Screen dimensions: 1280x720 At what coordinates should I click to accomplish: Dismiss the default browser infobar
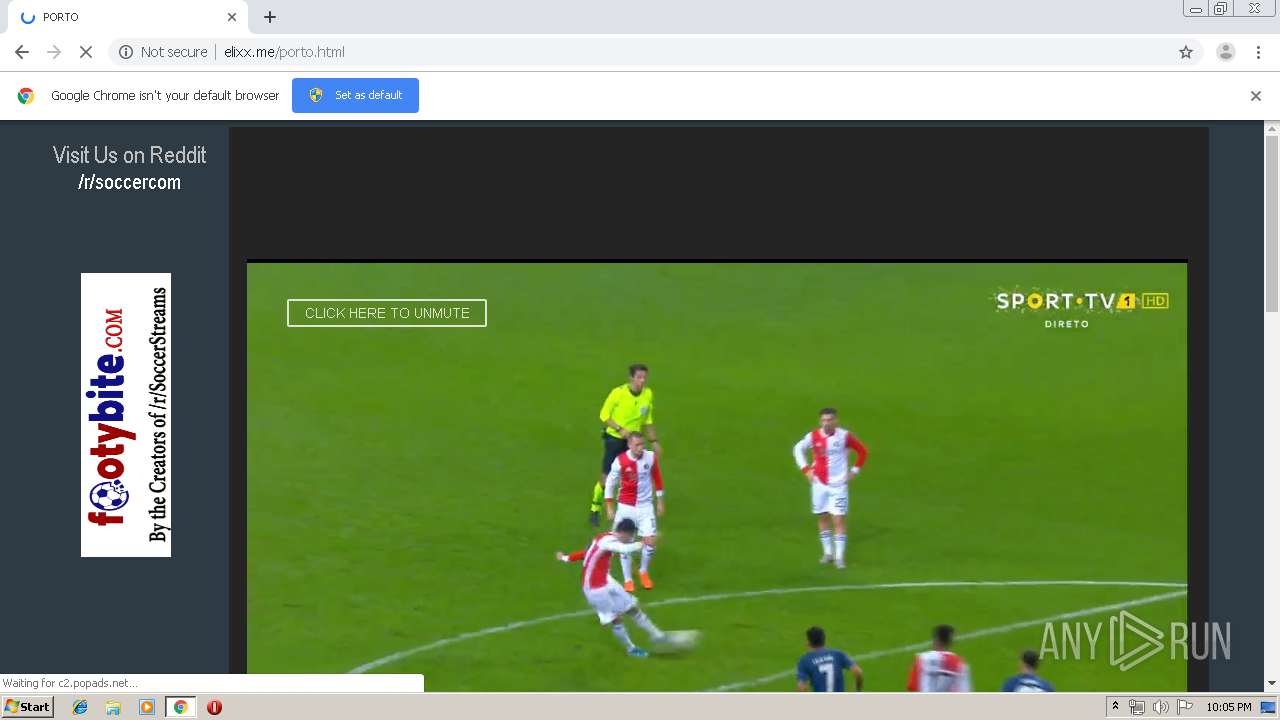(1256, 96)
